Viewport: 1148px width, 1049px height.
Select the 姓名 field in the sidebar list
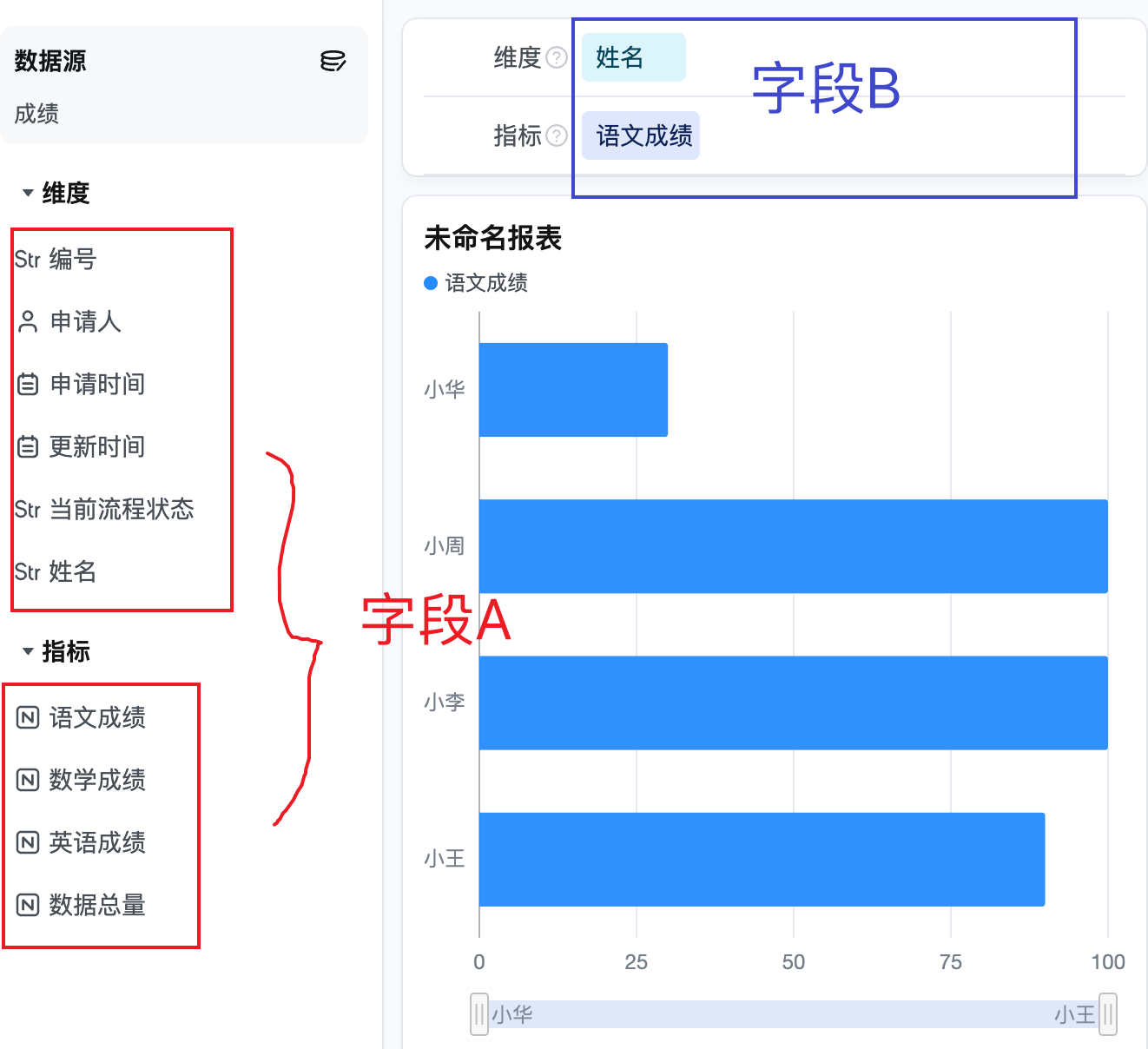click(x=73, y=571)
